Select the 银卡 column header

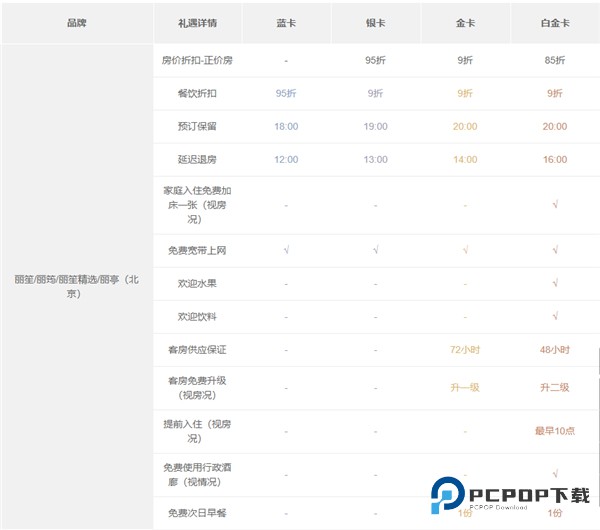point(375,22)
